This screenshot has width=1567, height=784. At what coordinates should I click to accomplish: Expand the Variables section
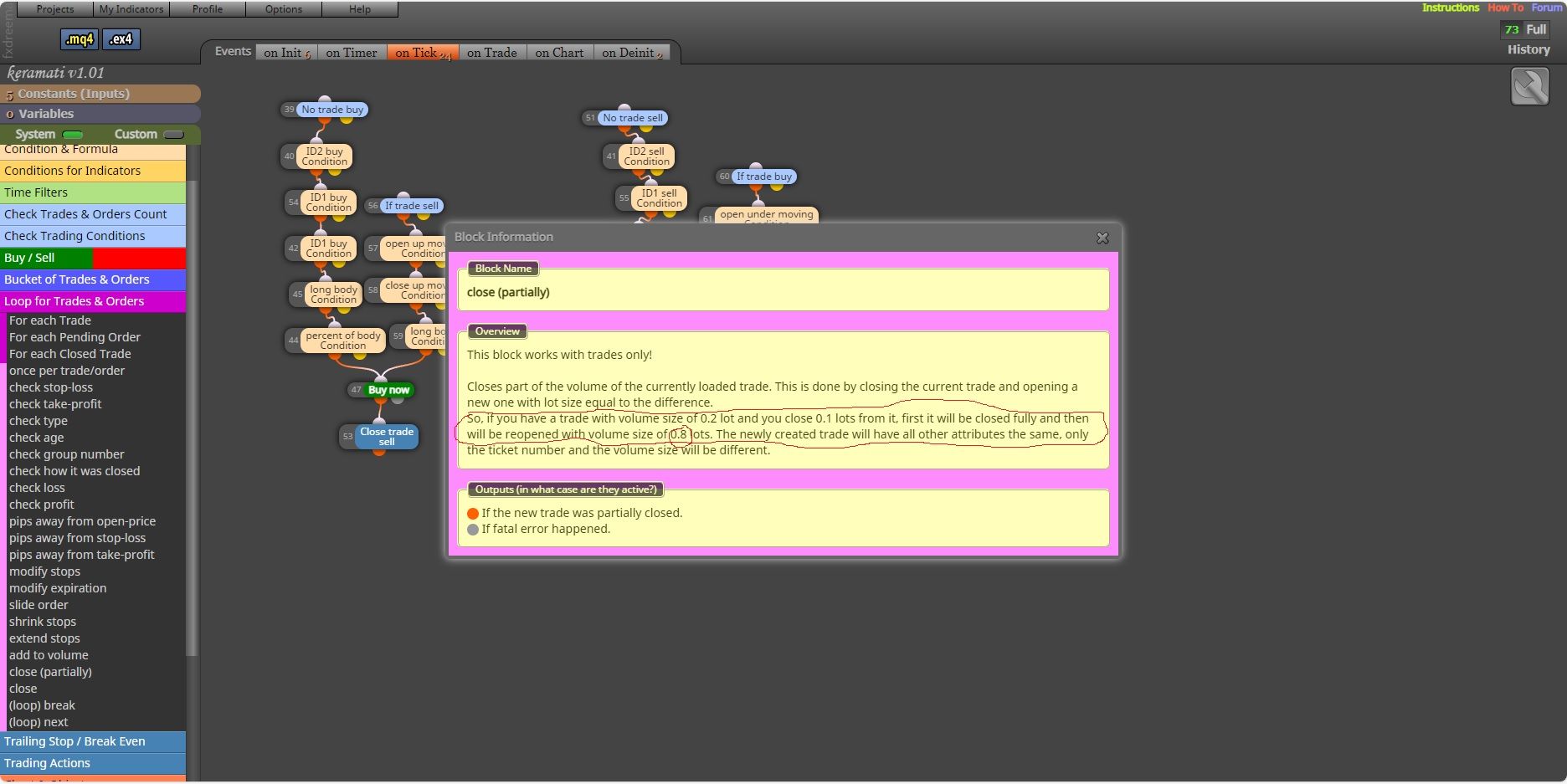pyautogui.click(x=100, y=114)
